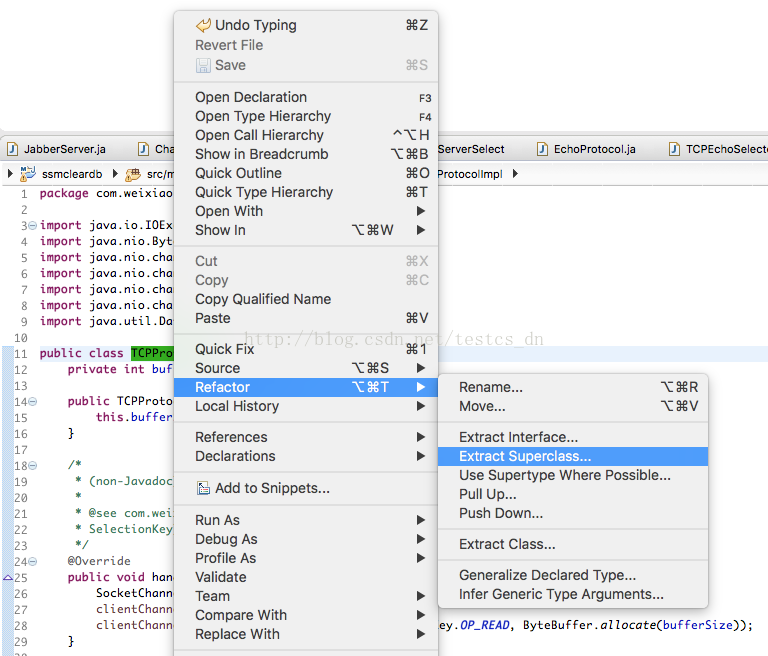Click Undo Typing arrow icon
This screenshot has width=768, height=656.
click(x=203, y=25)
